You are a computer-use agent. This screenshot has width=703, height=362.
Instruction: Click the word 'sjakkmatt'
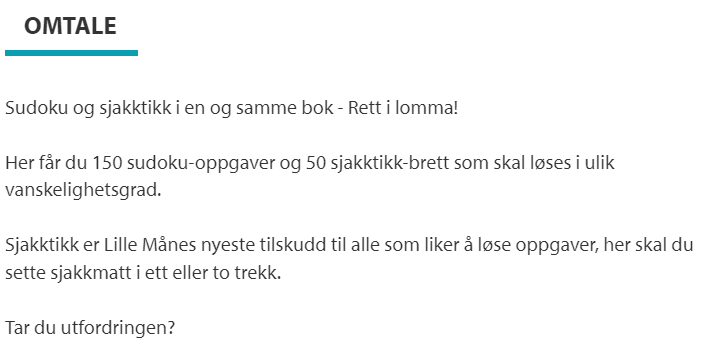(x=91, y=273)
